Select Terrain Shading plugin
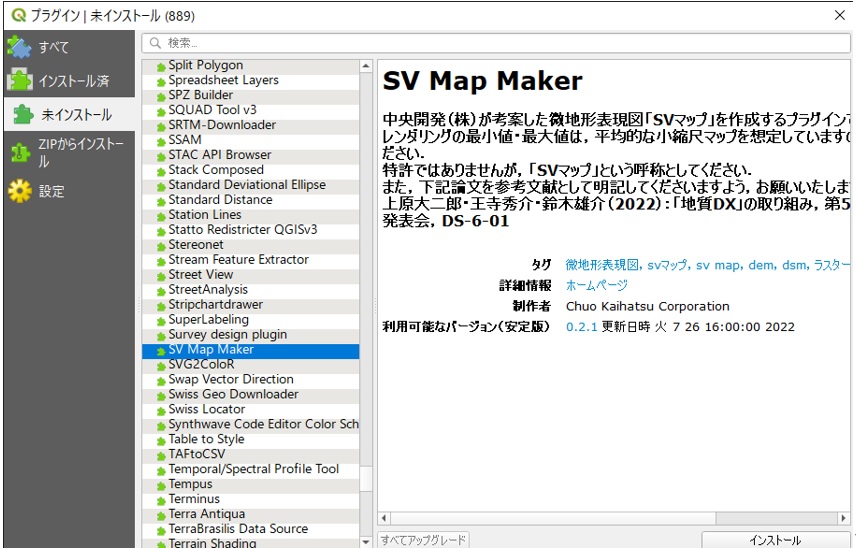Viewport: 856px width, 548px height. click(x=251, y=543)
